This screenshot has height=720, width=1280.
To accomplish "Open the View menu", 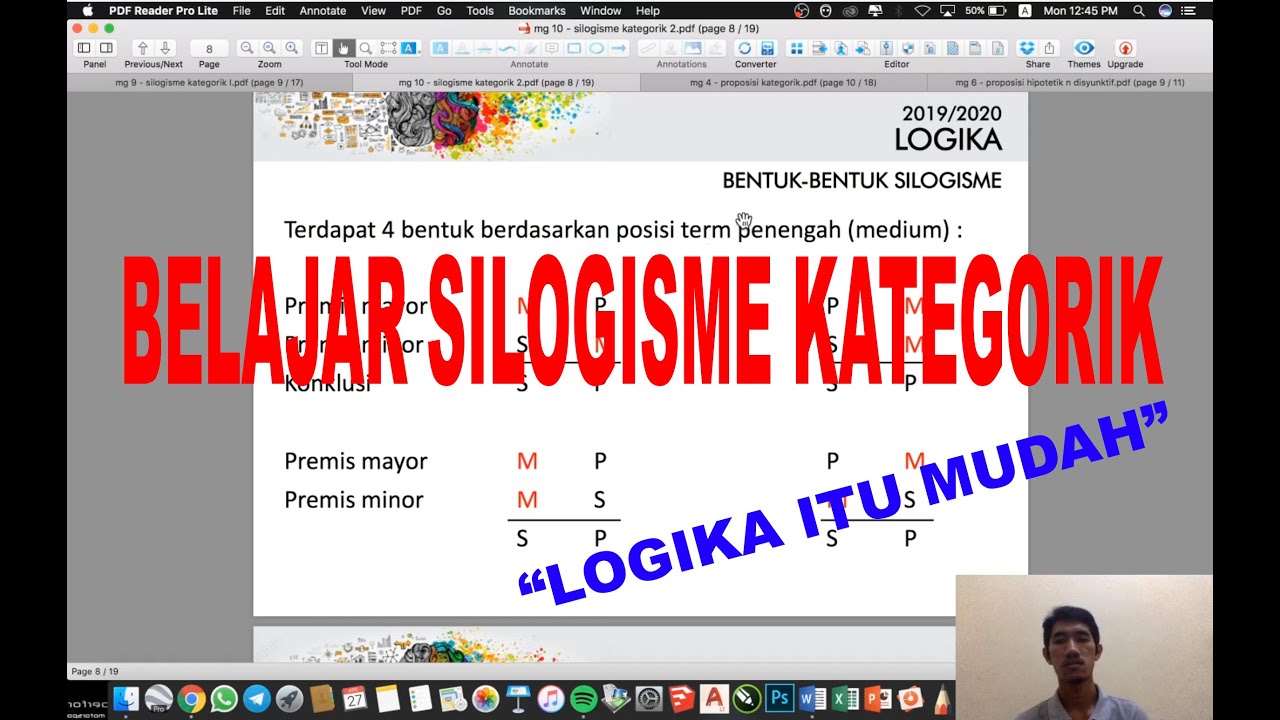I will coord(374,10).
